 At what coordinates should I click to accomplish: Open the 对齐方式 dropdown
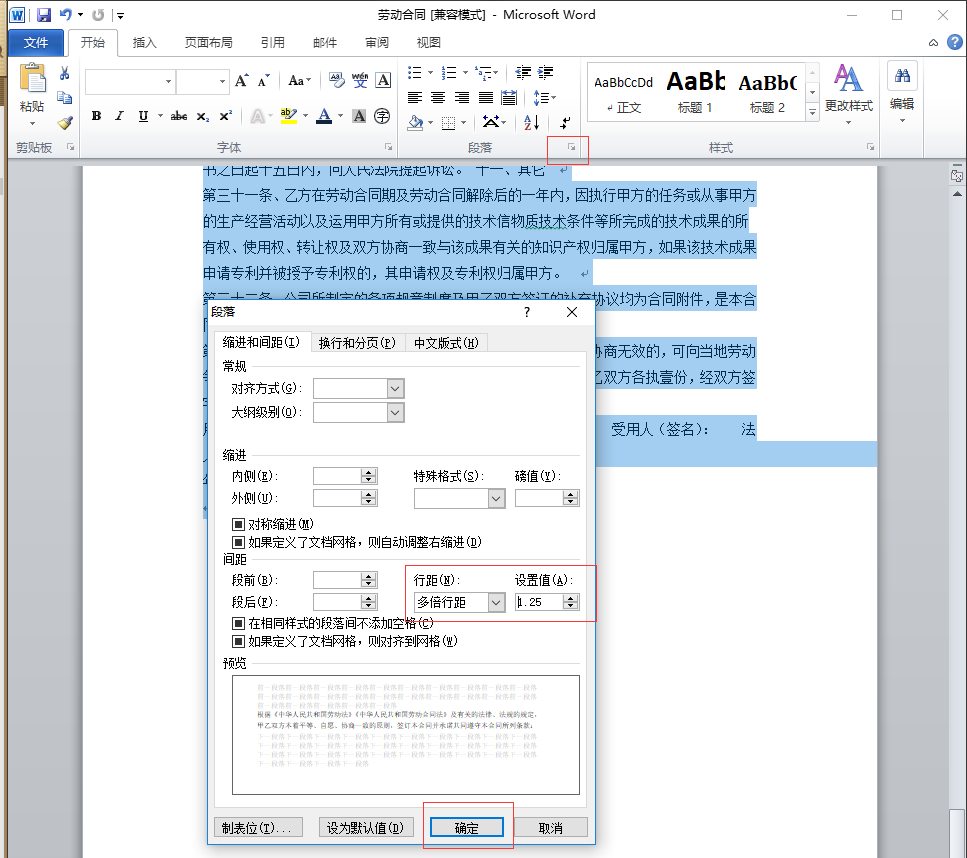click(x=395, y=389)
